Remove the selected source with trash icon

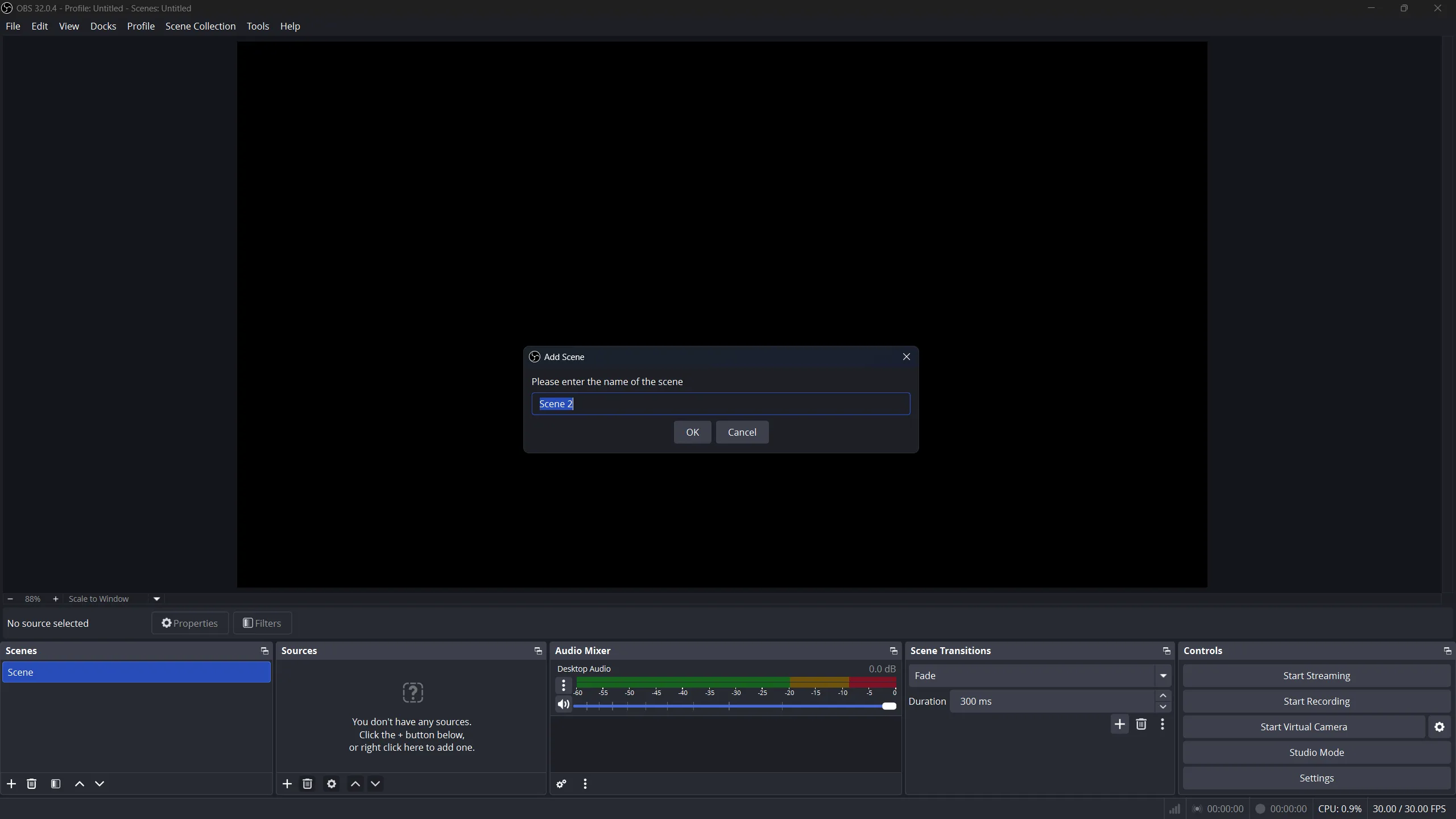[x=308, y=784]
